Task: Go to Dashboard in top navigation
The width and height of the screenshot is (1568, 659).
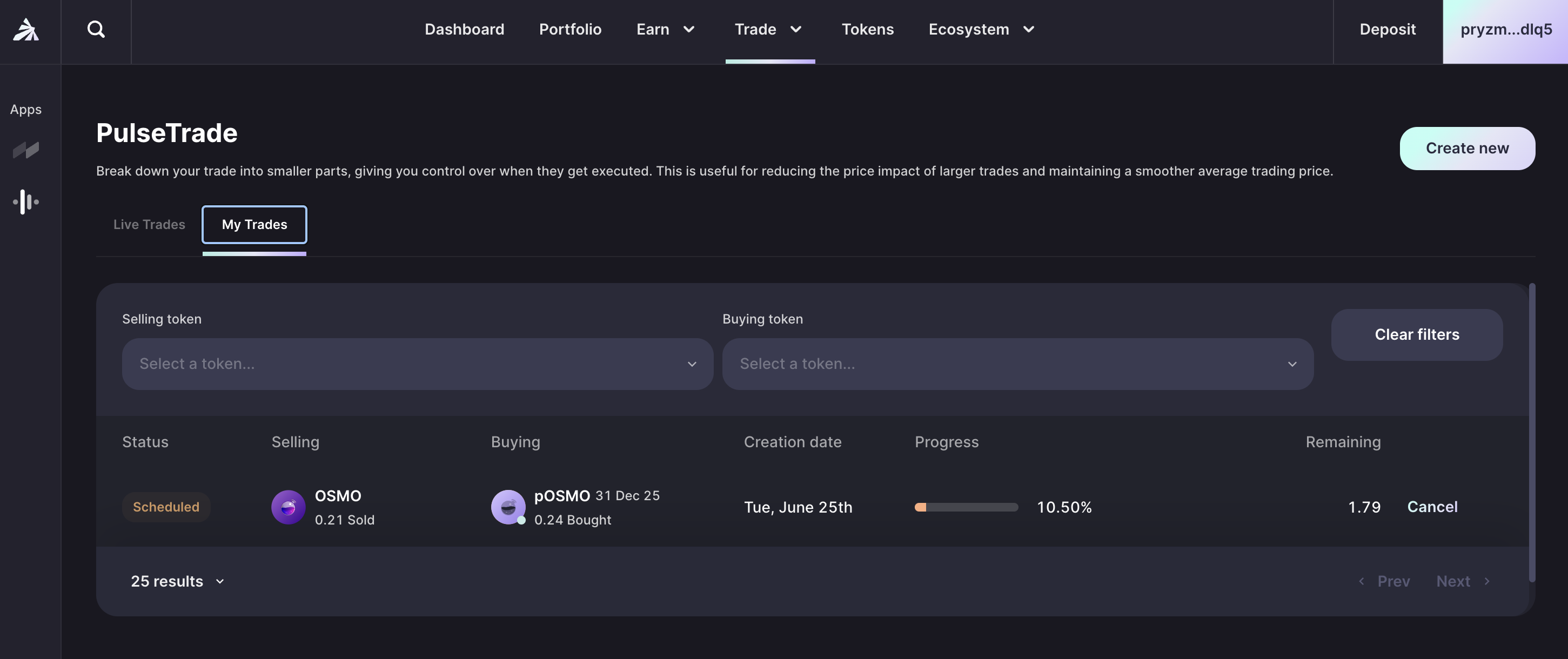Action: (x=465, y=29)
